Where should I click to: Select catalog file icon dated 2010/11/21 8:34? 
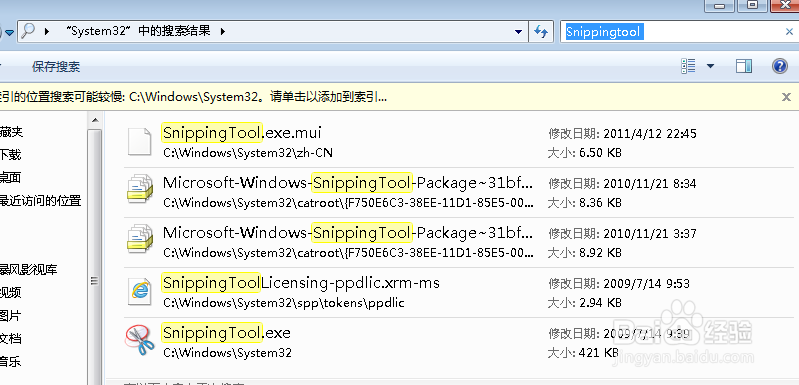click(x=140, y=189)
